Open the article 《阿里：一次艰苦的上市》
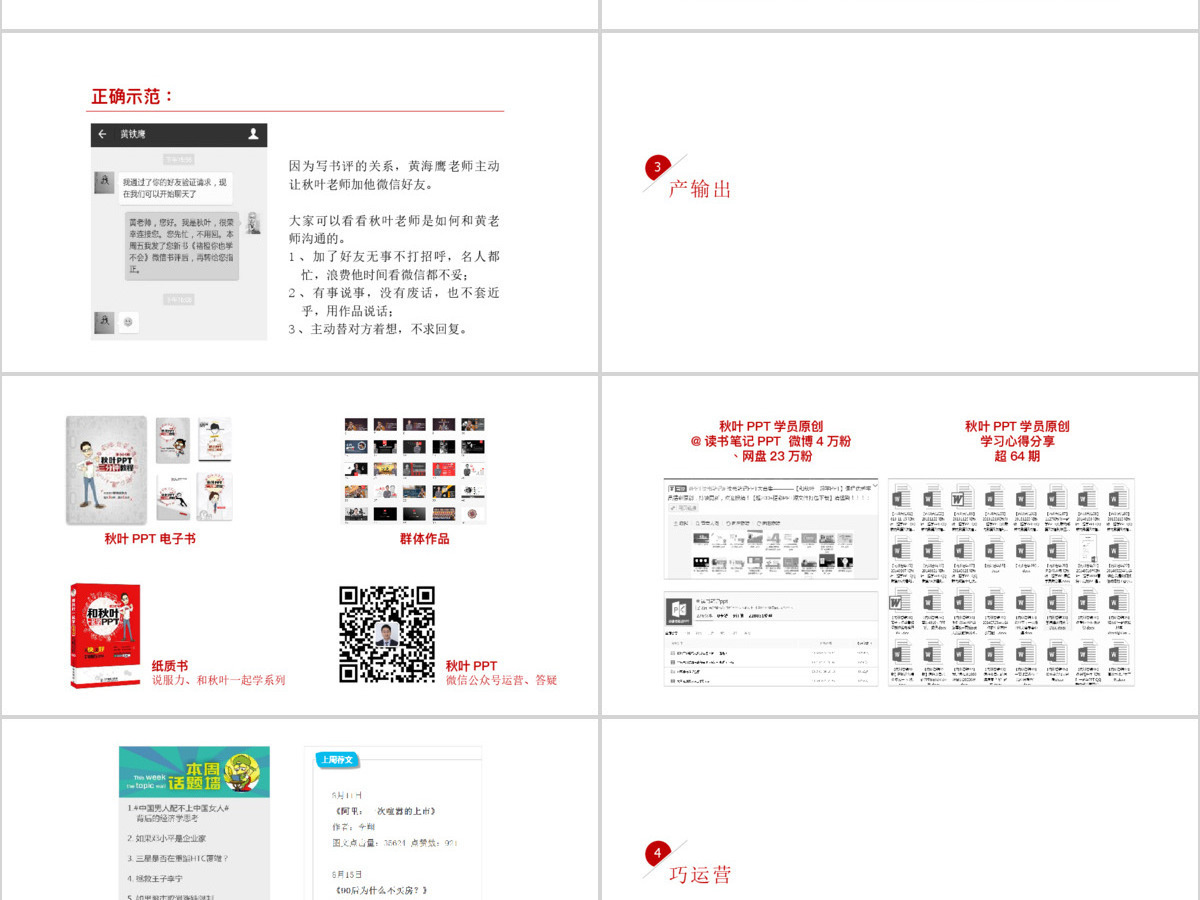 (x=384, y=811)
